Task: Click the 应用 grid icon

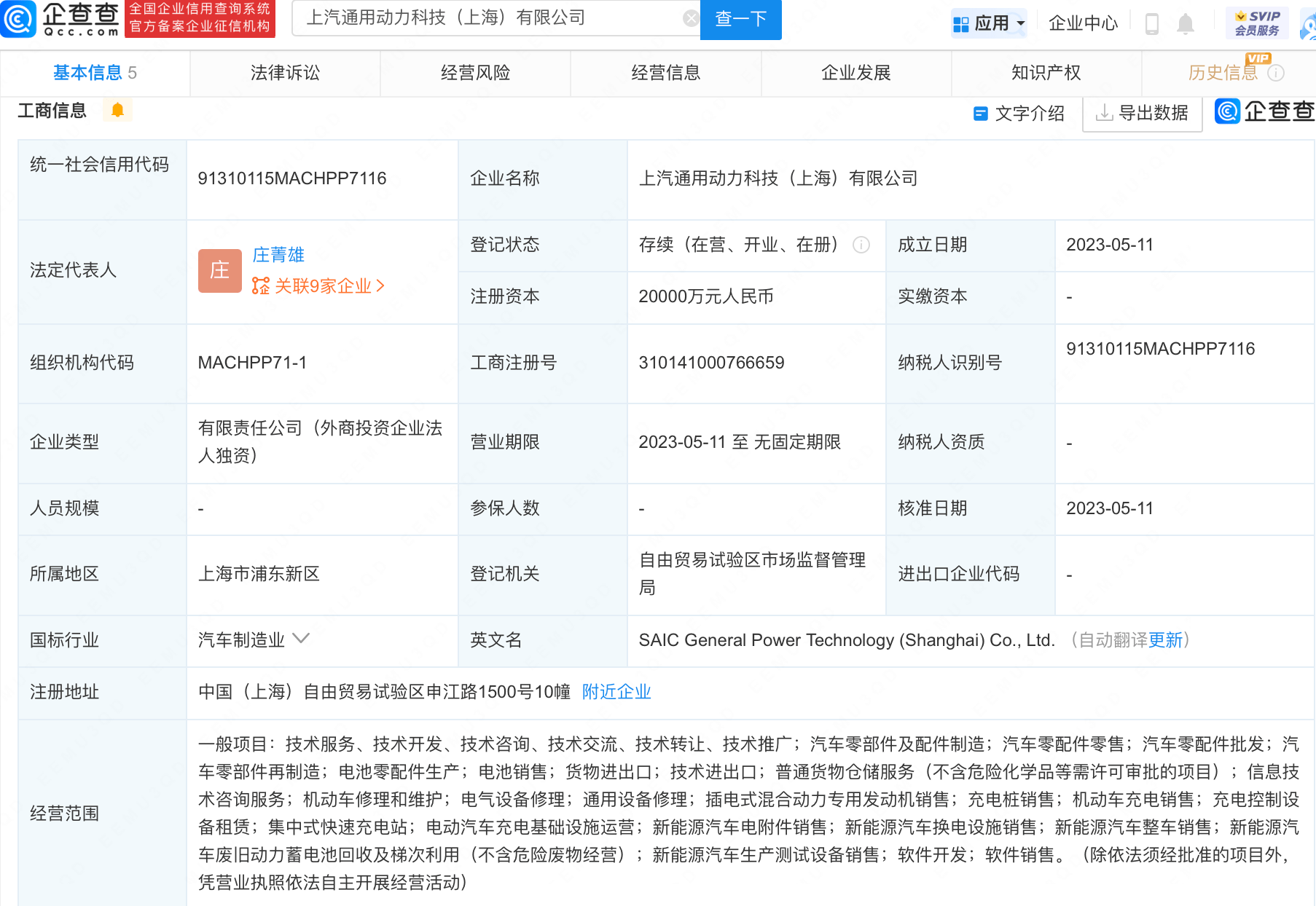Action: pos(961,24)
